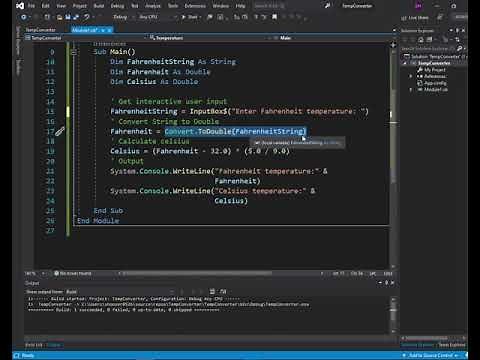The height and width of the screenshot is (360, 480).
Task: Open the Test menu
Action: (x=135, y=6)
